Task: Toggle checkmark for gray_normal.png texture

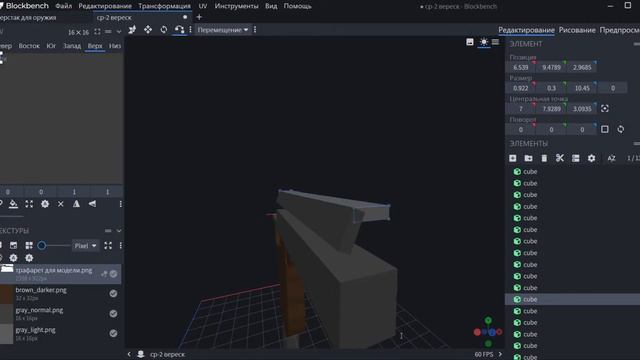Action: tap(113, 313)
